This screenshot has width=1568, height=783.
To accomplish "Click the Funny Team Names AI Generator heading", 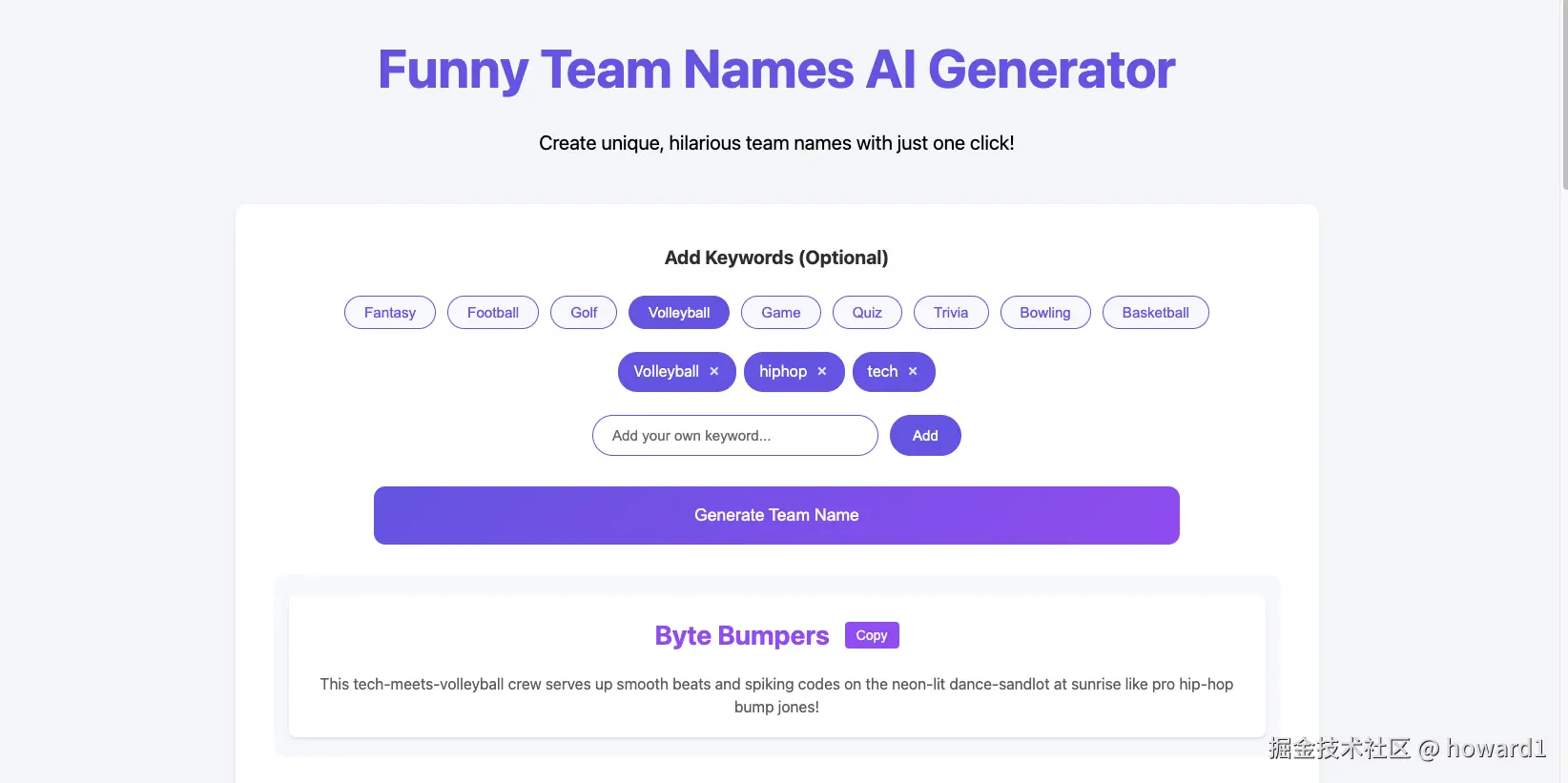I will (x=776, y=70).
